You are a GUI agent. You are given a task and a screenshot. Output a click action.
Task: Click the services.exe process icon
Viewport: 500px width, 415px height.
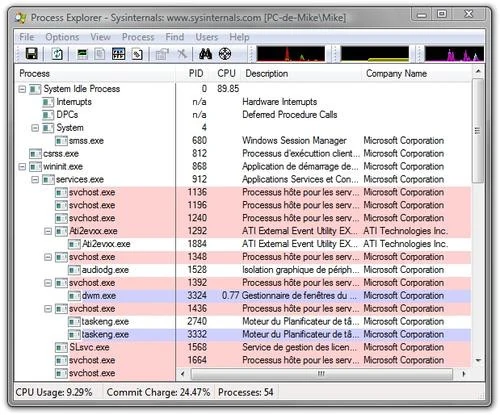48,180
